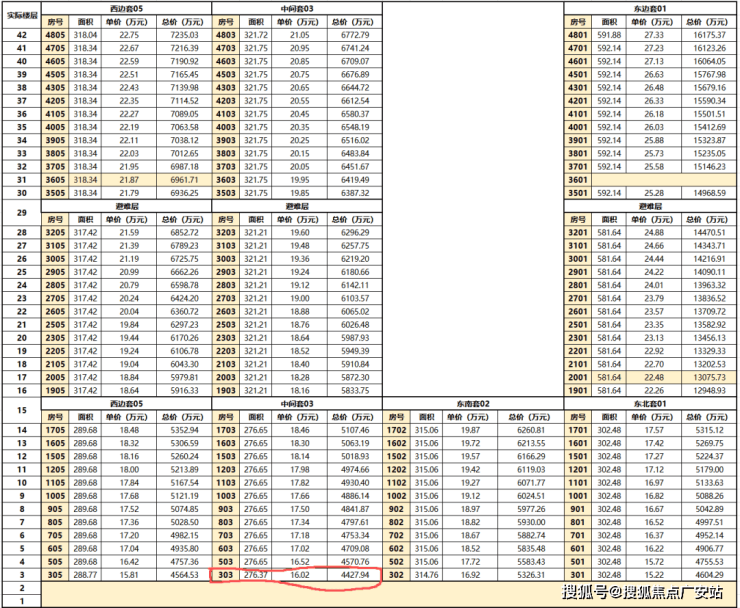Click highlighted total price 13075.73

[x=709, y=377]
